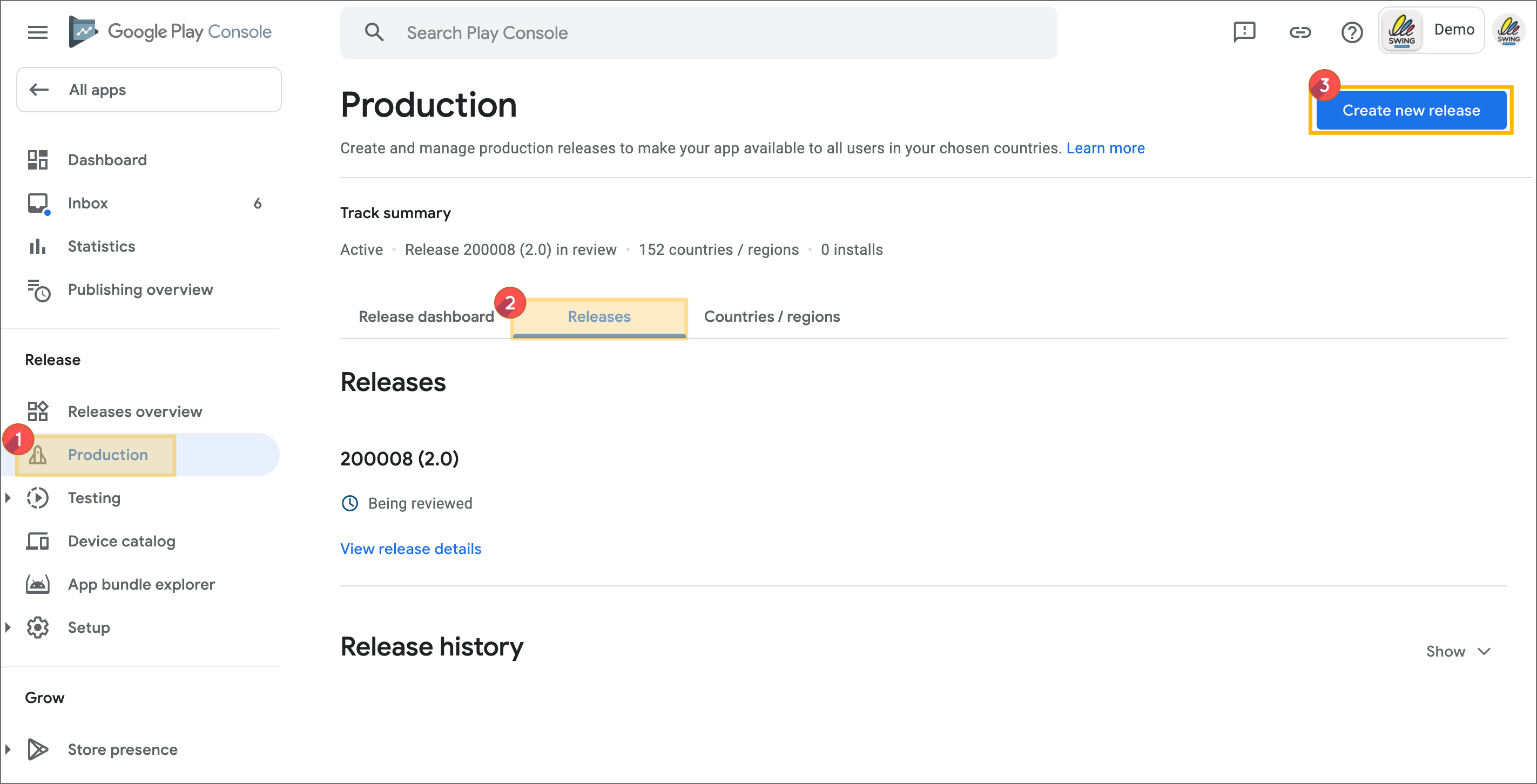
Task: Expand the Setup section
Action: [8, 627]
